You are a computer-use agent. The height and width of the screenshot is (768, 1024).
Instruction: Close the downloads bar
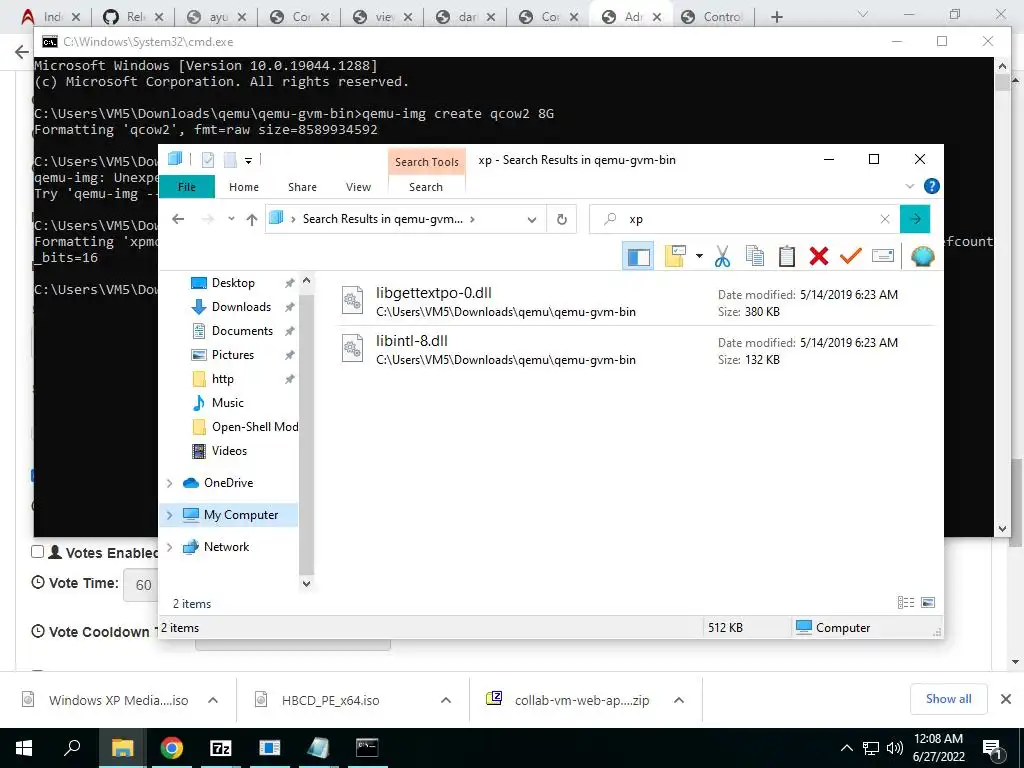click(1006, 699)
